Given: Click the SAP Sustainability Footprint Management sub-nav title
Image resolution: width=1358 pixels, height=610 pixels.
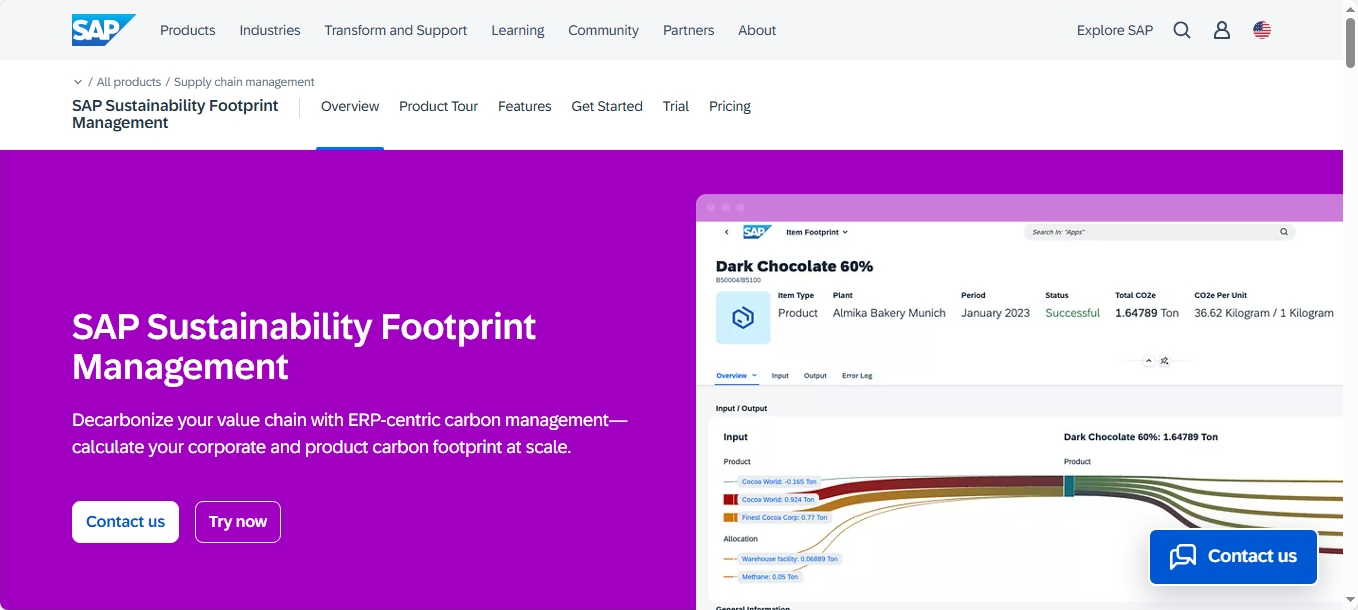Looking at the screenshot, I should point(175,114).
